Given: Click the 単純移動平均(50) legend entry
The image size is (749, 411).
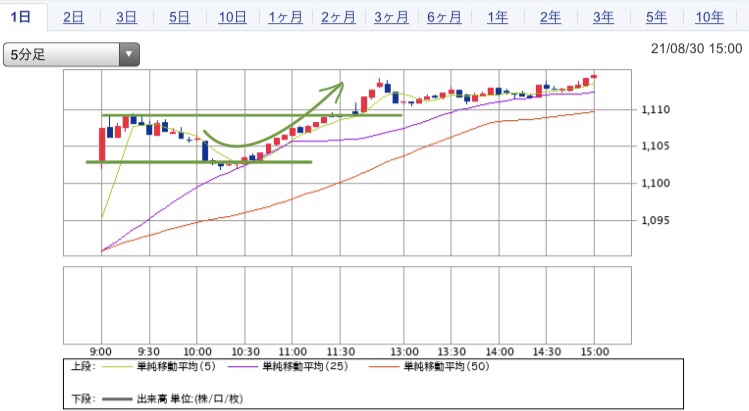Looking at the screenshot, I should (x=447, y=367).
